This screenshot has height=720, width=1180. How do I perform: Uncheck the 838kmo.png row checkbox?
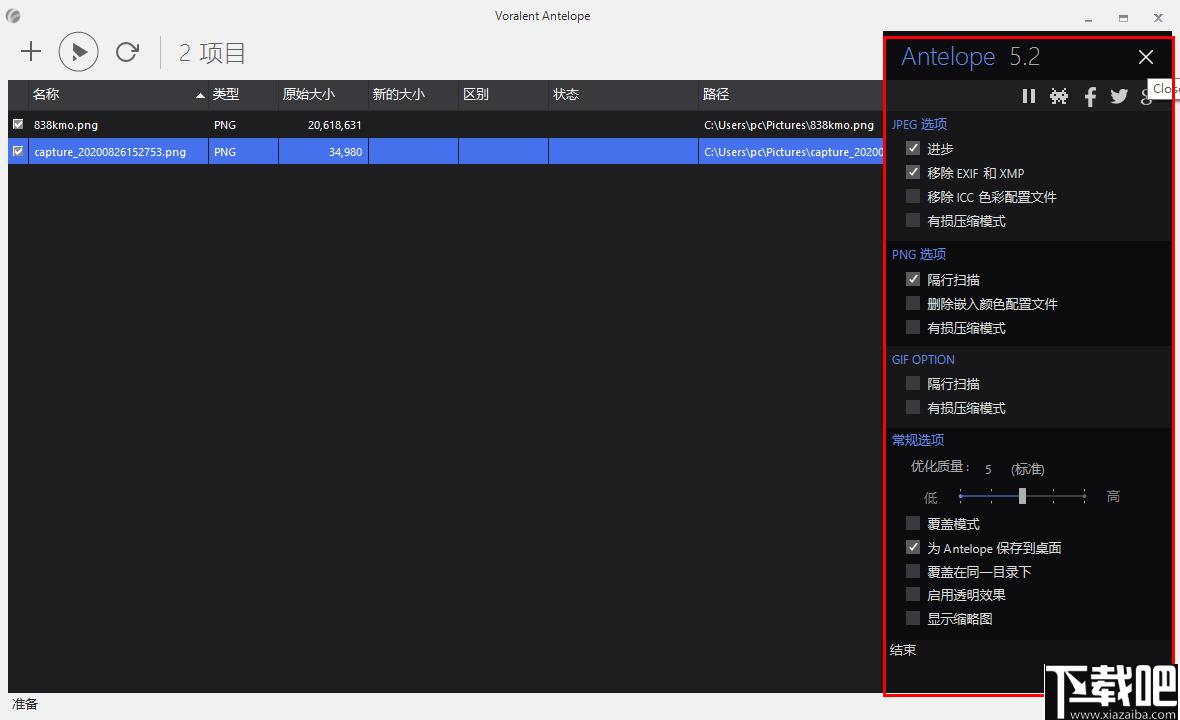point(18,124)
